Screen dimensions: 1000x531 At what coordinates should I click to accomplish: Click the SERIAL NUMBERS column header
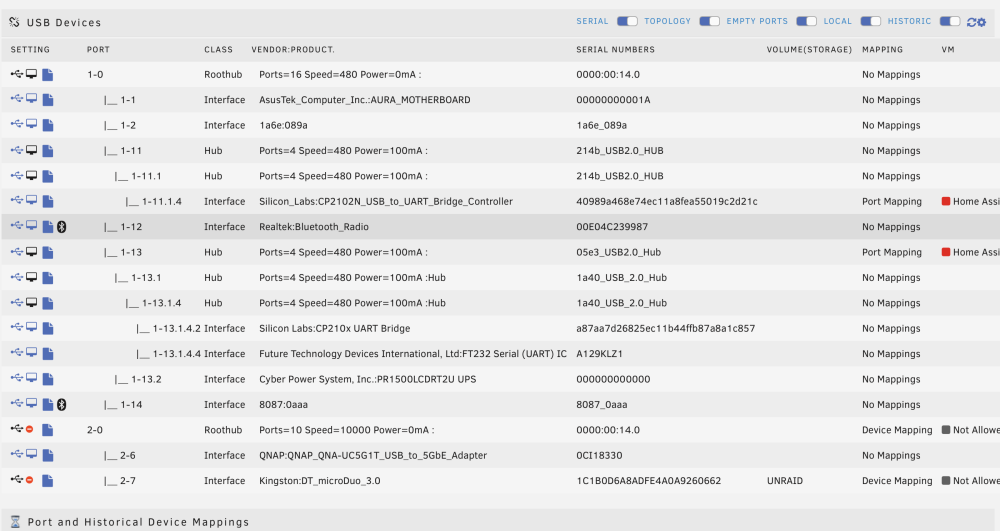point(615,49)
